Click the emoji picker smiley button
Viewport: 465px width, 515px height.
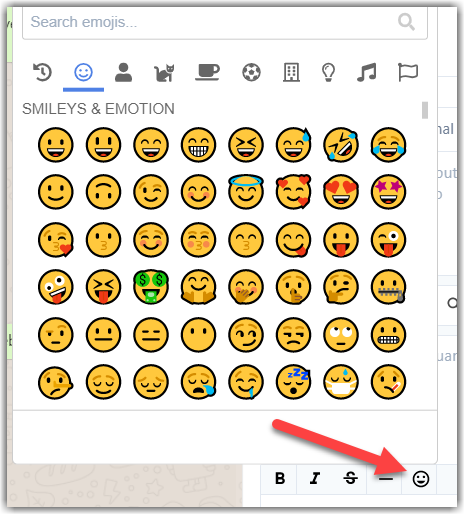click(x=421, y=479)
